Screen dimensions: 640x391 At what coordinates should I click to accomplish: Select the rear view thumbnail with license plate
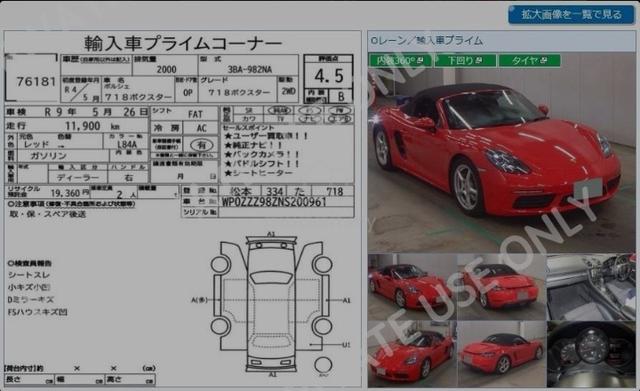pyautogui.click(x=501, y=287)
